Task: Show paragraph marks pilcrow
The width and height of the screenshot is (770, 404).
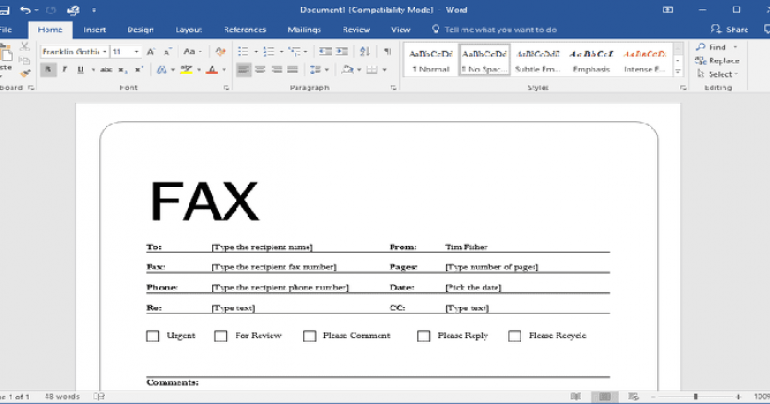Action: click(x=387, y=52)
